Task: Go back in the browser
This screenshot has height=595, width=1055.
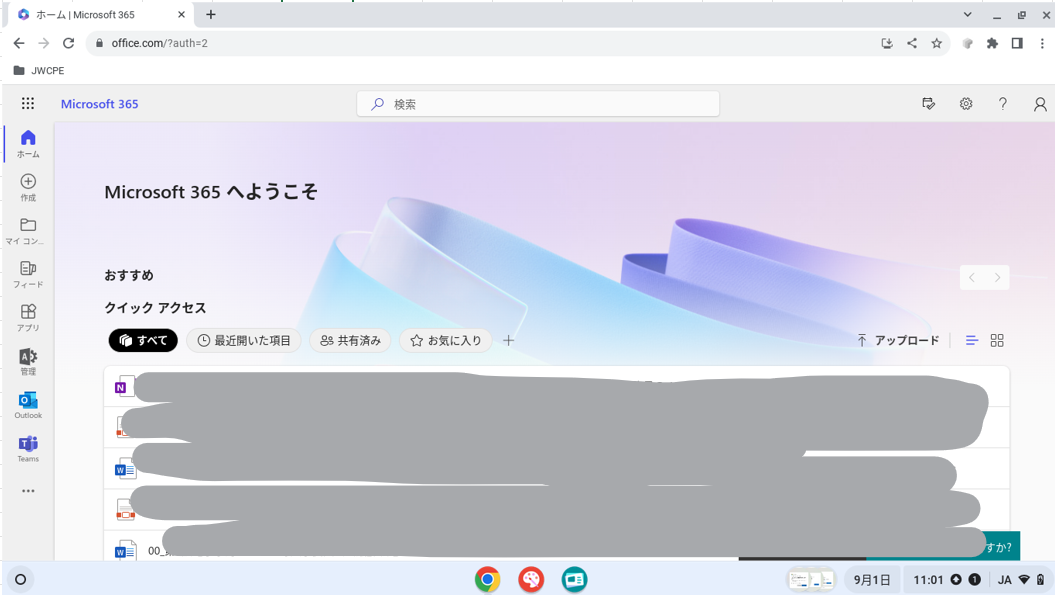Action: click(x=19, y=43)
